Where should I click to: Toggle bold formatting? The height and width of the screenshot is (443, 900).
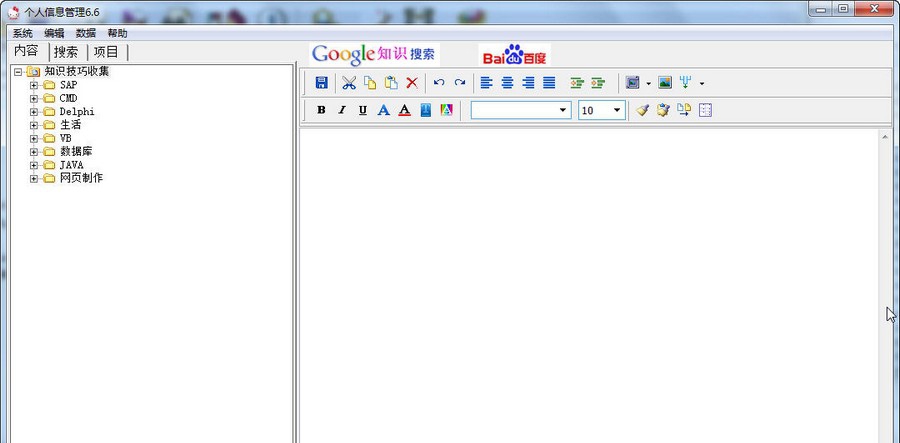pyautogui.click(x=321, y=110)
